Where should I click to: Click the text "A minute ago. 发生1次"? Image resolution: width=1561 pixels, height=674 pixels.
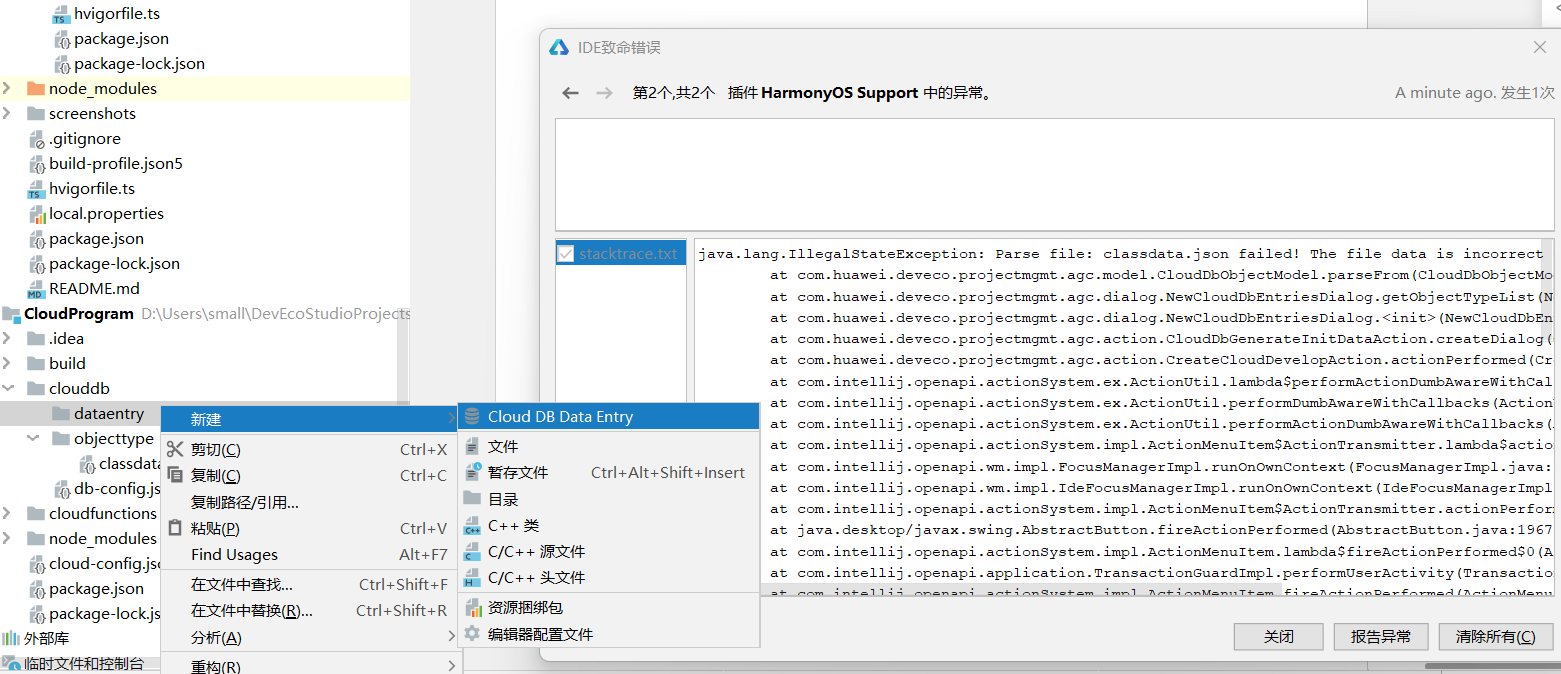tap(1475, 93)
